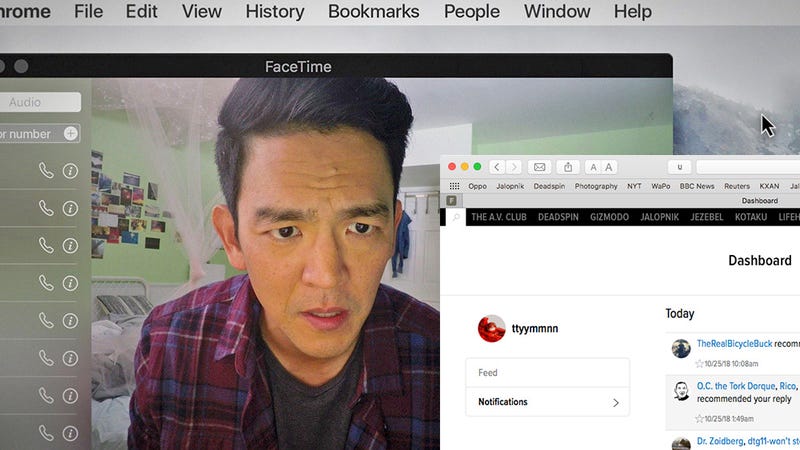Star the 10/25/18 10:08am notification

(x=699, y=364)
